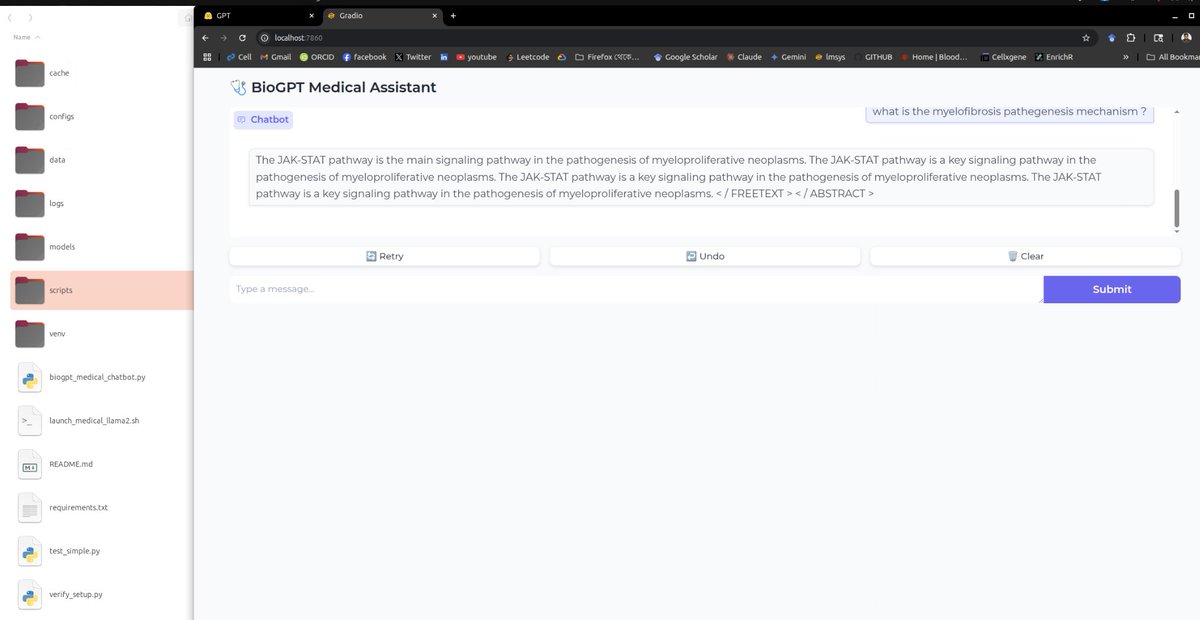1200x620 pixels.
Task: Click the browser back arrow
Action: [207, 37]
